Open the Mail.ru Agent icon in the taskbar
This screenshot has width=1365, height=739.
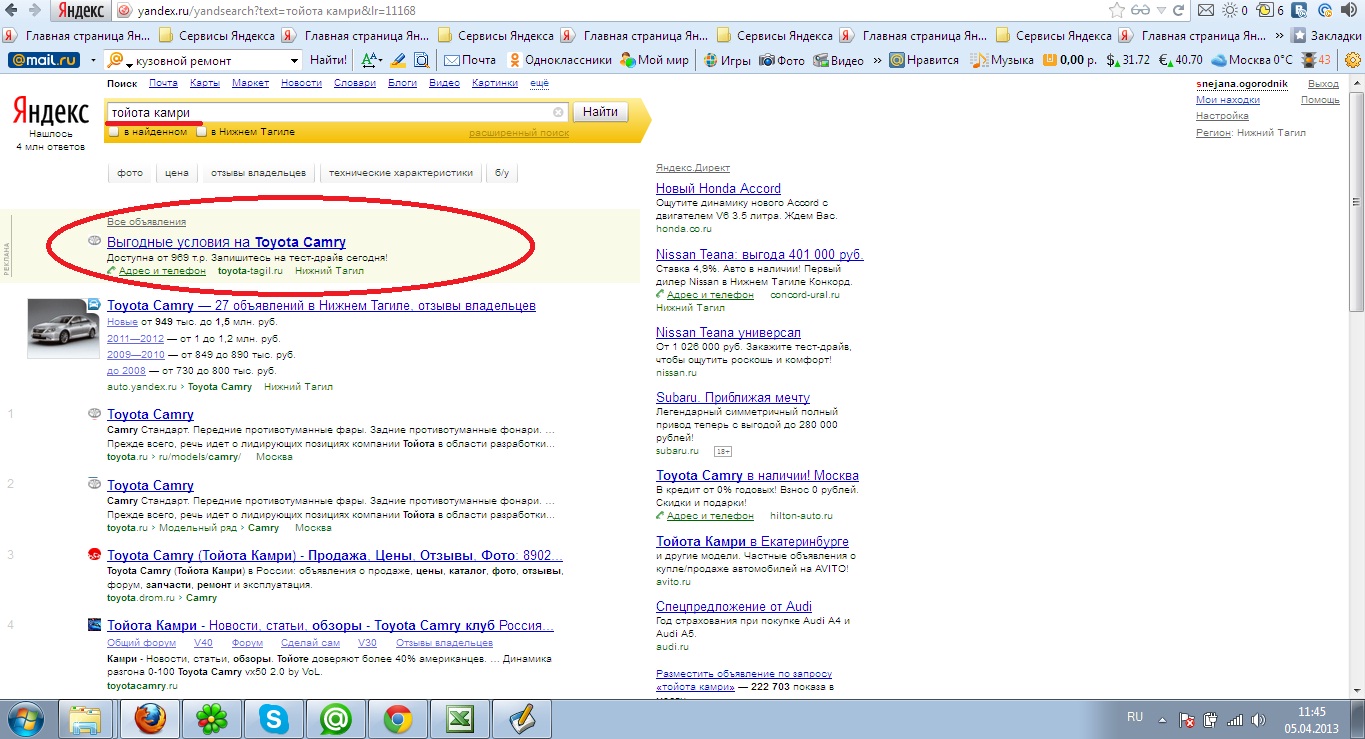point(336,718)
